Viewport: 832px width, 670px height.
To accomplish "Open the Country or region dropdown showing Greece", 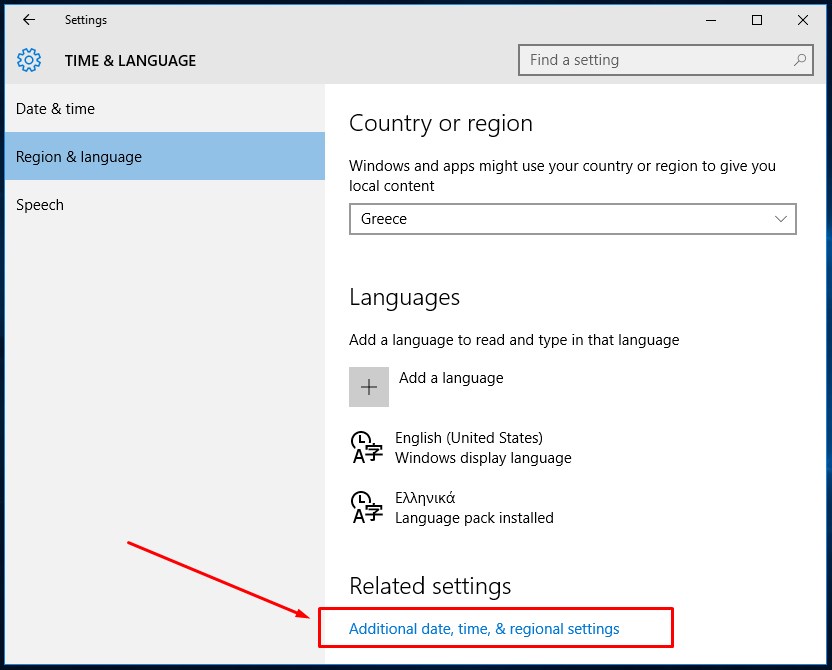I will [x=573, y=219].
